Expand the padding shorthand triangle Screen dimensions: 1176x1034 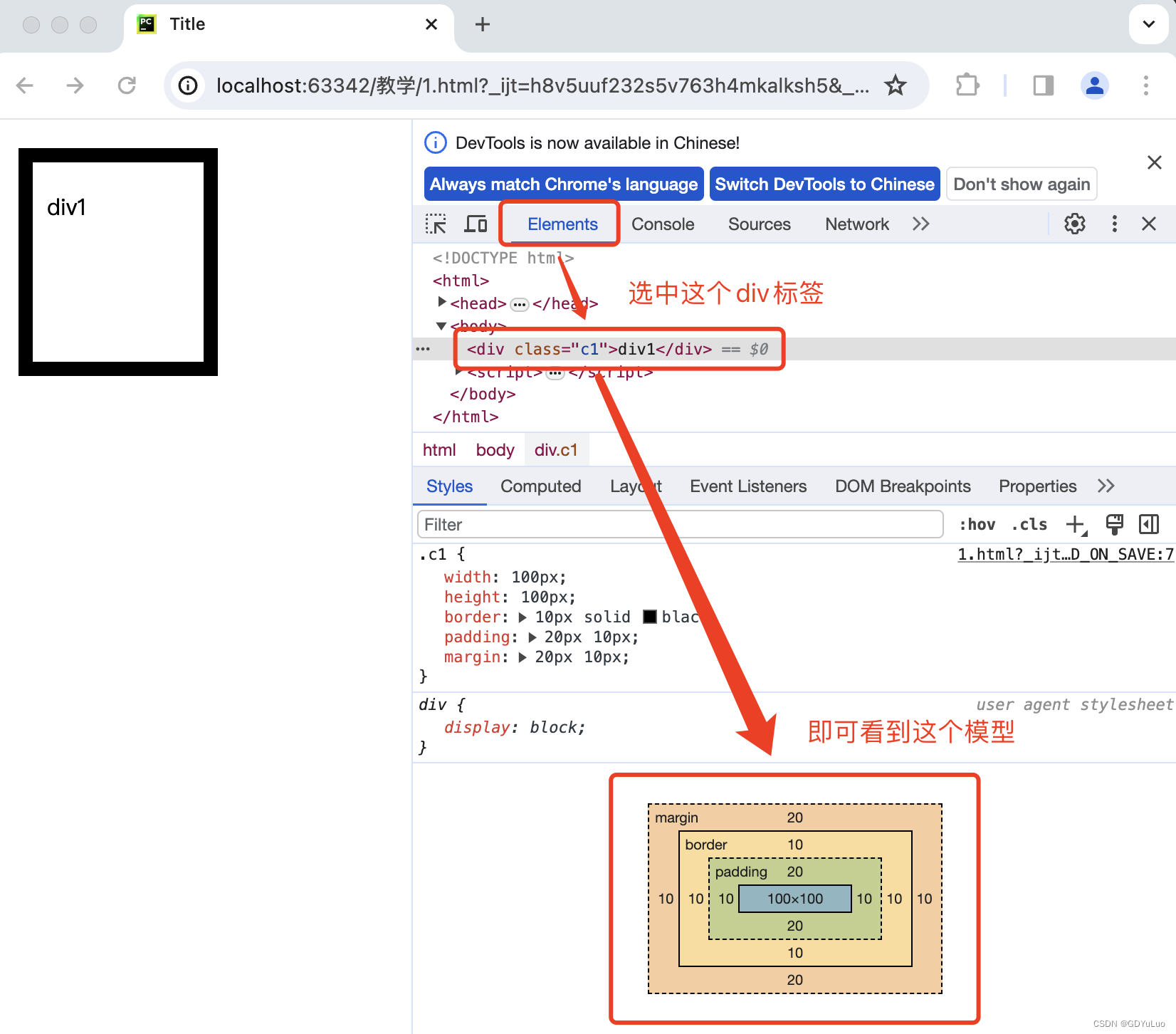[x=532, y=637]
